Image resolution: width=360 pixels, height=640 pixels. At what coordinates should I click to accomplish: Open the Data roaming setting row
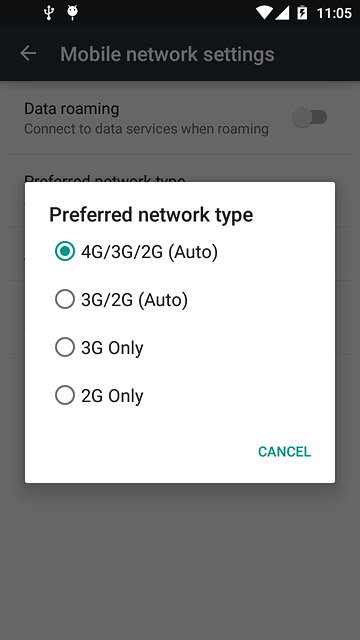click(180, 118)
